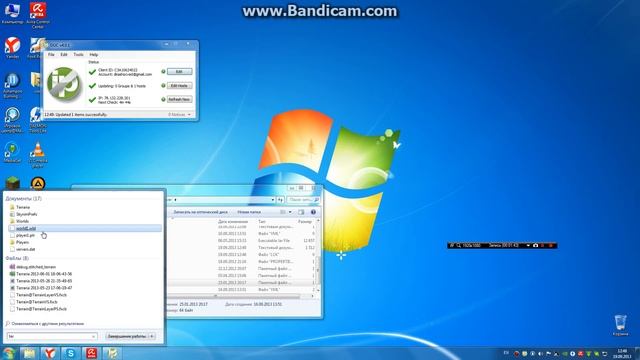Image resolution: width=640 pixels, height=360 pixels.
Task: Click the volume speaker tray icon
Action: pyautogui.click(x=540, y=353)
